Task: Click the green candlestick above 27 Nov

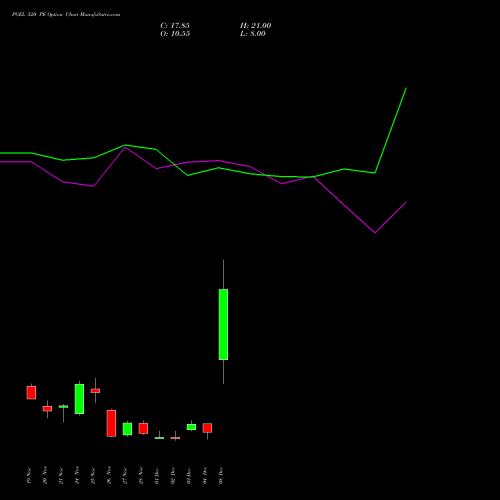Action: 127,429
